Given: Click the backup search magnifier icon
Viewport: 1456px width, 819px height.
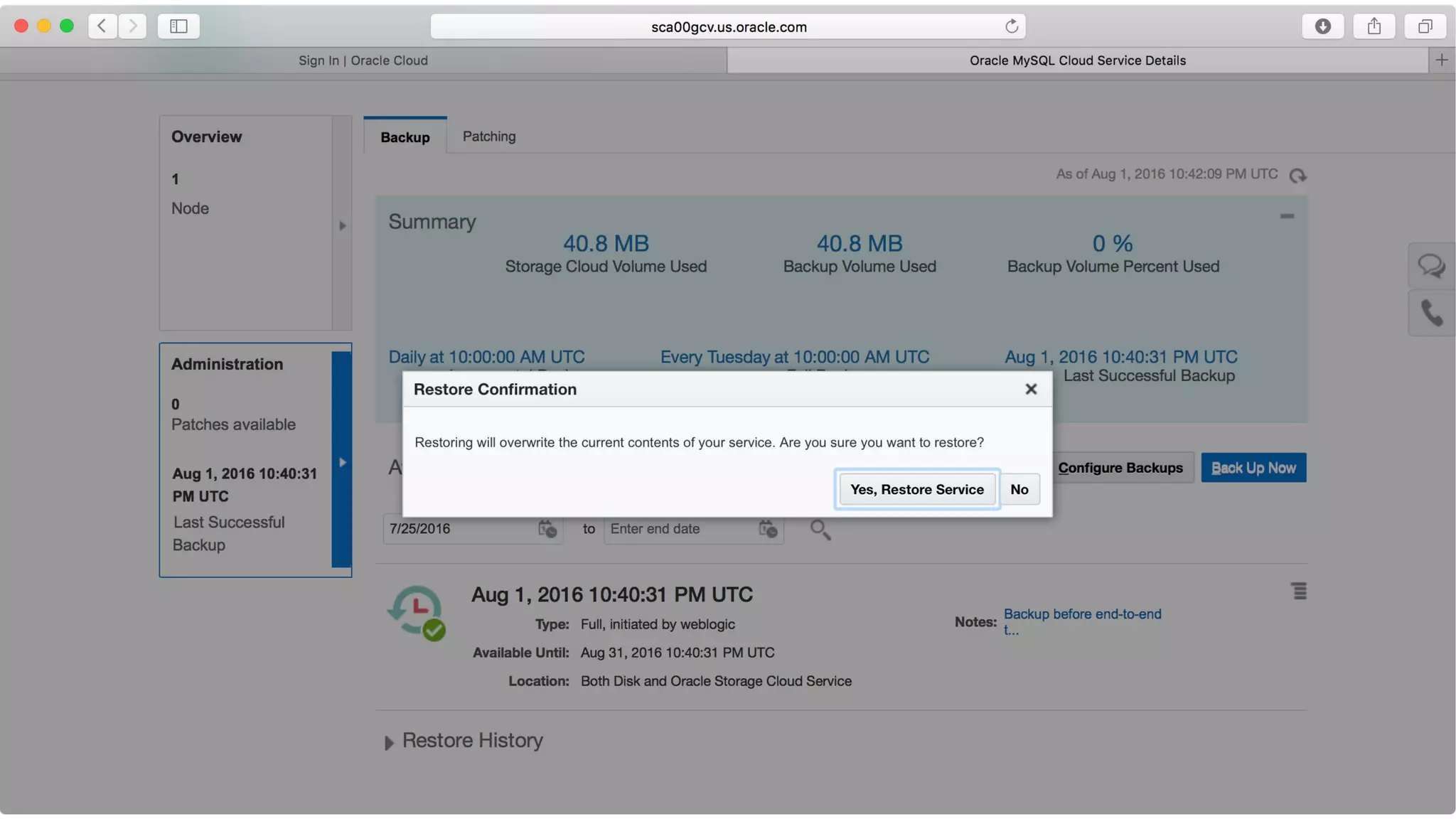Looking at the screenshot, I should point(820,530).
